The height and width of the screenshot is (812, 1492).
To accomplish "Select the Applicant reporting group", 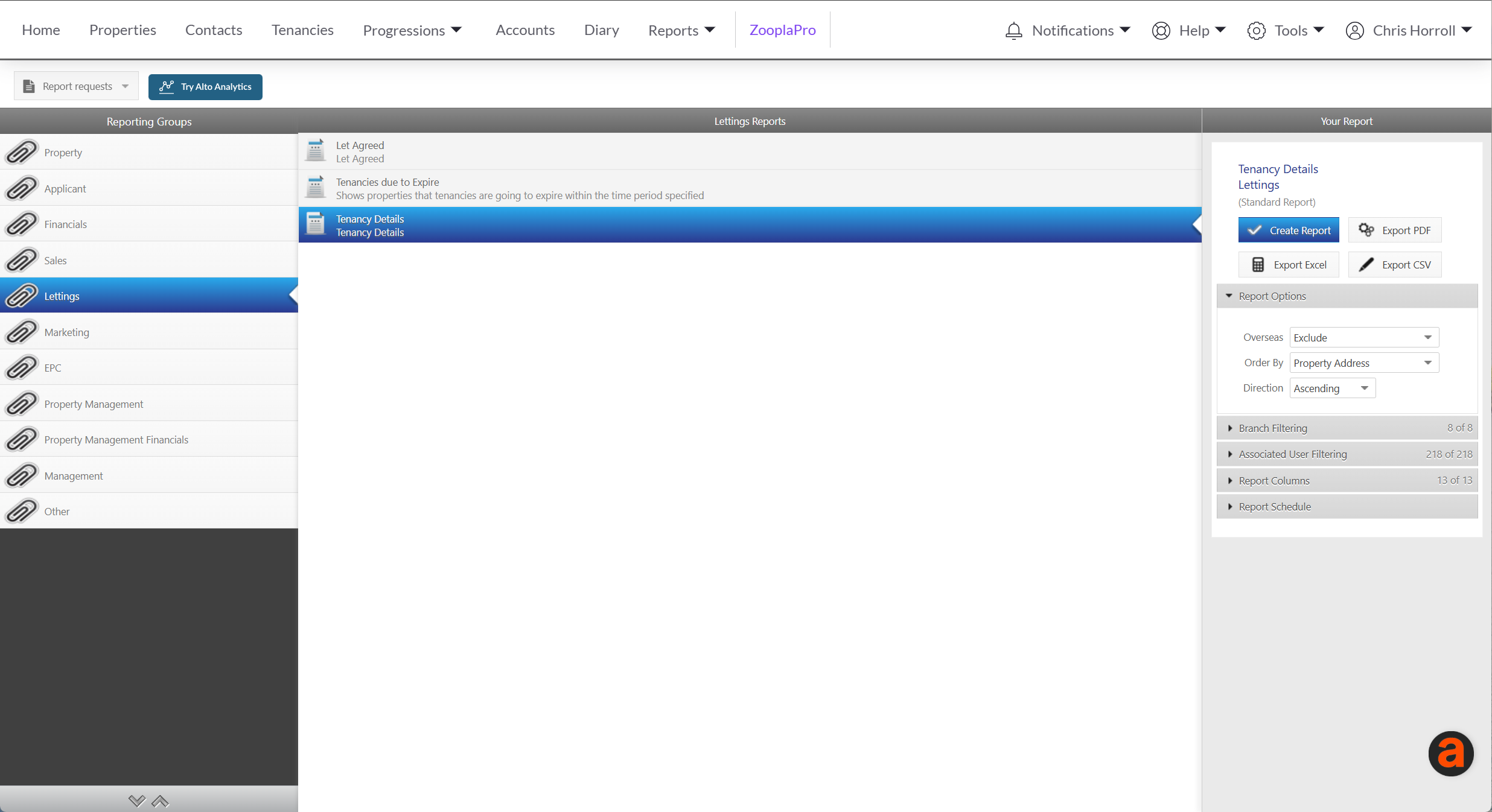I will (149, 188).
